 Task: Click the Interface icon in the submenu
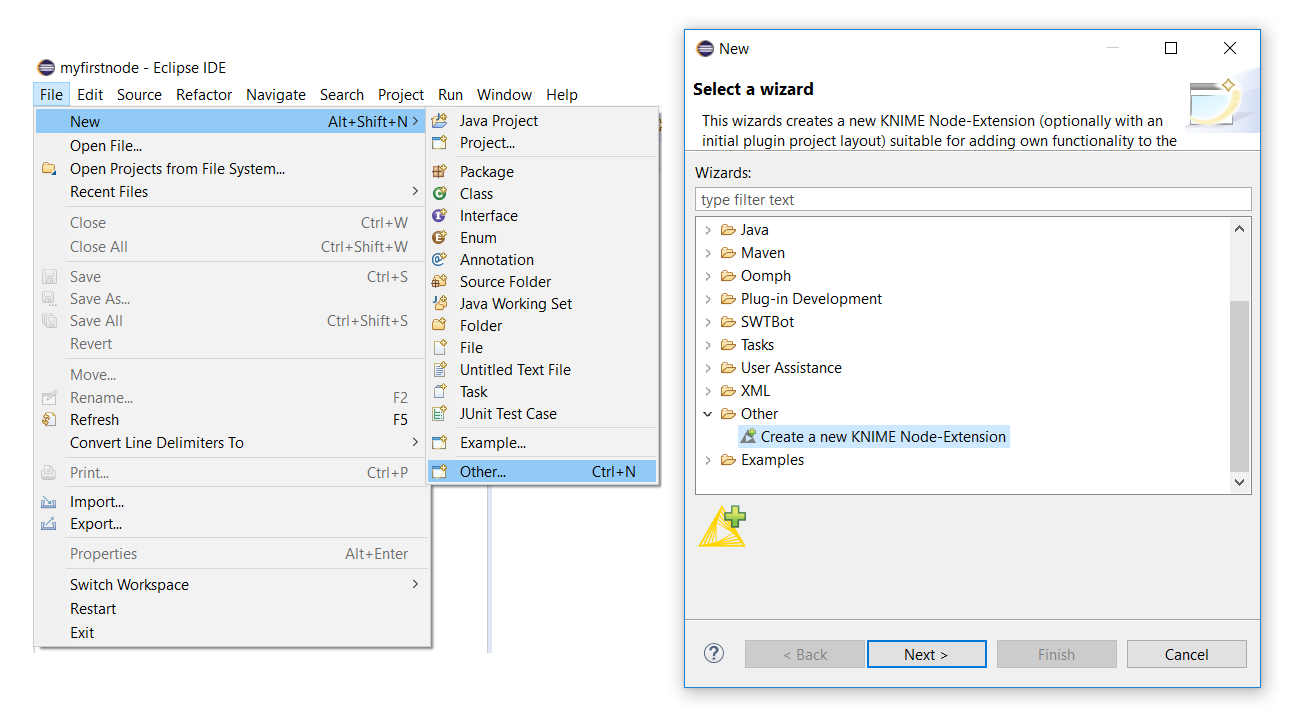click(439, 216)
